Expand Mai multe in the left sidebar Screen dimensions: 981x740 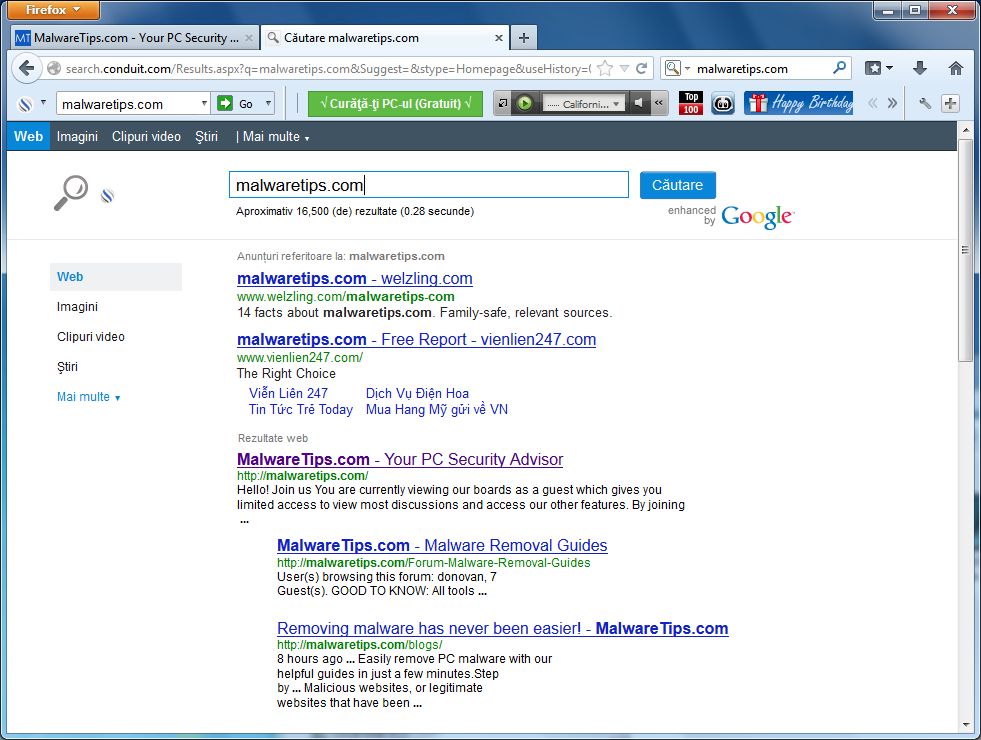pyautogui.click(x=88, y=397)
